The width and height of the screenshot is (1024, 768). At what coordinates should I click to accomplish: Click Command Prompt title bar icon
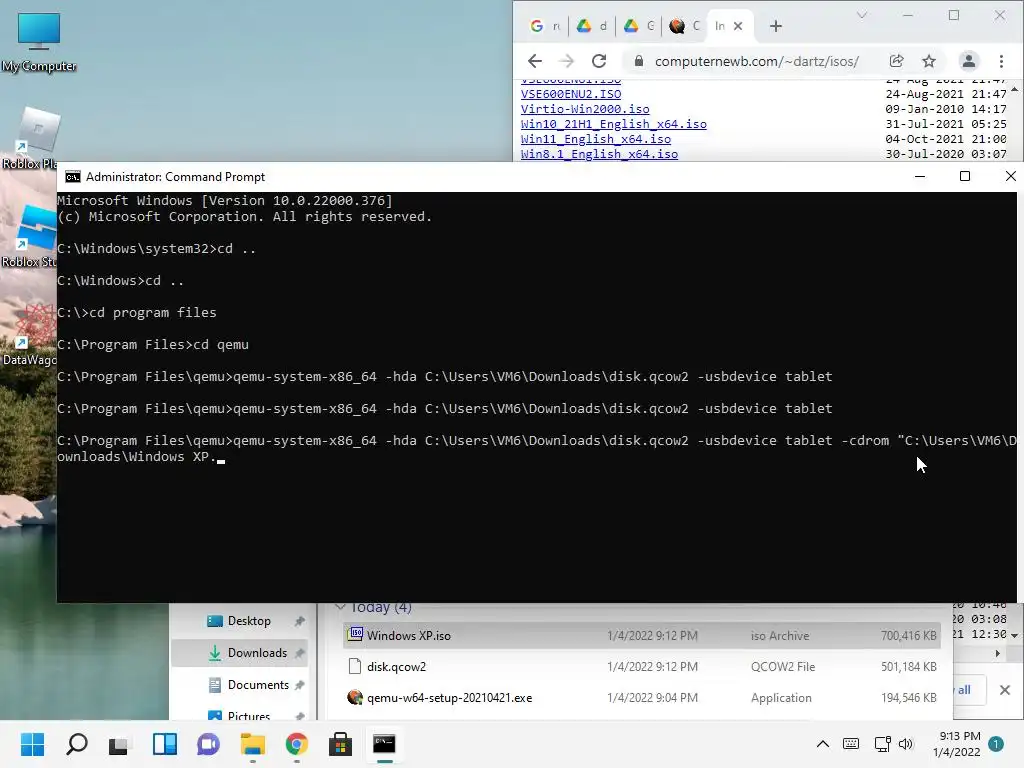point(72,177)
